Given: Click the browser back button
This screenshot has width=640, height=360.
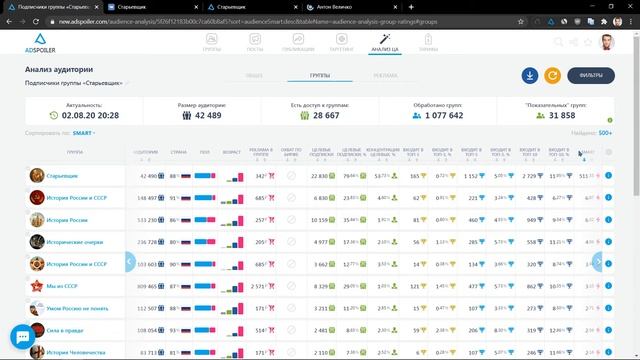Looking at the screenshot, I should 9,22.
